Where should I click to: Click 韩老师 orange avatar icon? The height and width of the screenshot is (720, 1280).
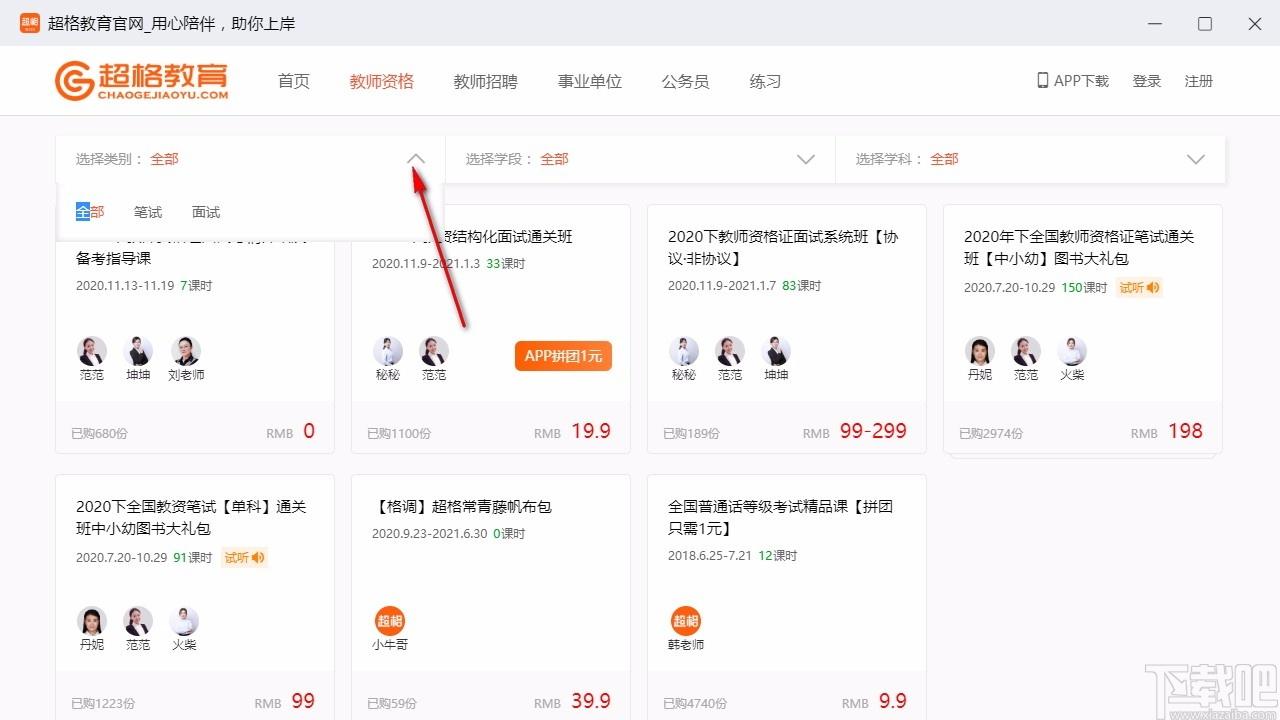[x=686, y=621]
